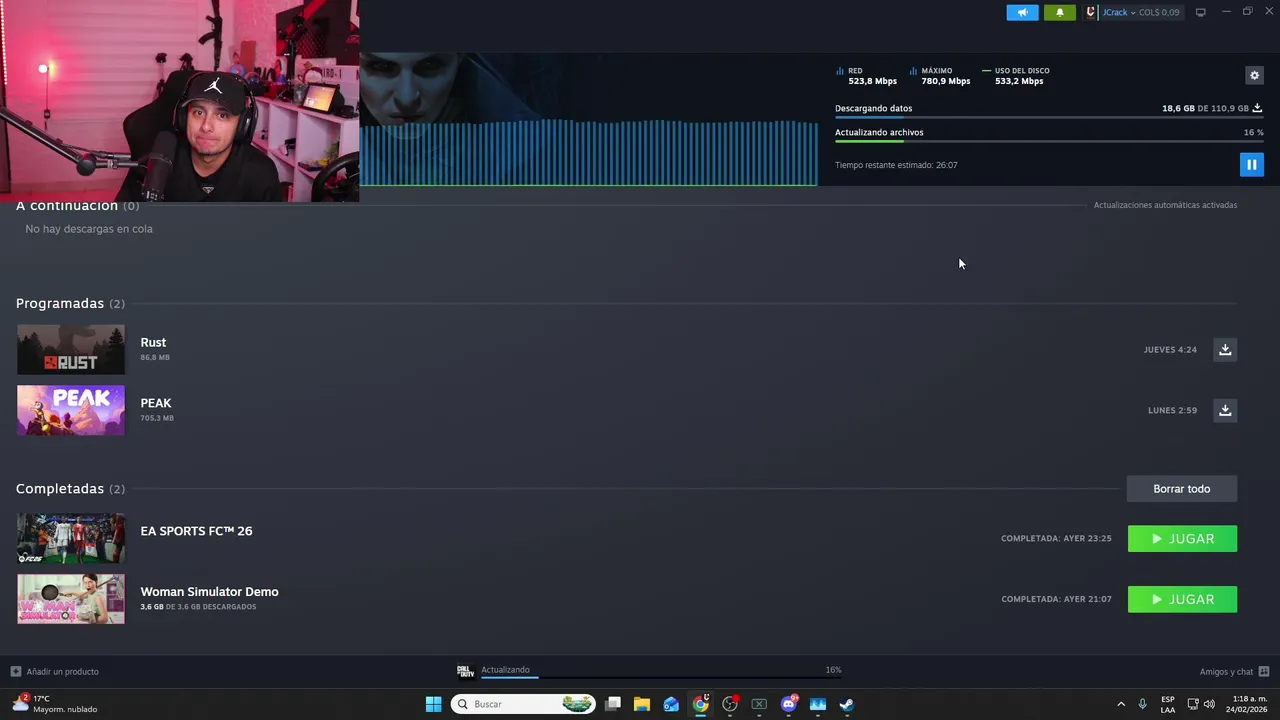The height and width of the screenshot is (720, 1280).
Task: Click the Woman Simulator Demo title
Action: (209, 592)
